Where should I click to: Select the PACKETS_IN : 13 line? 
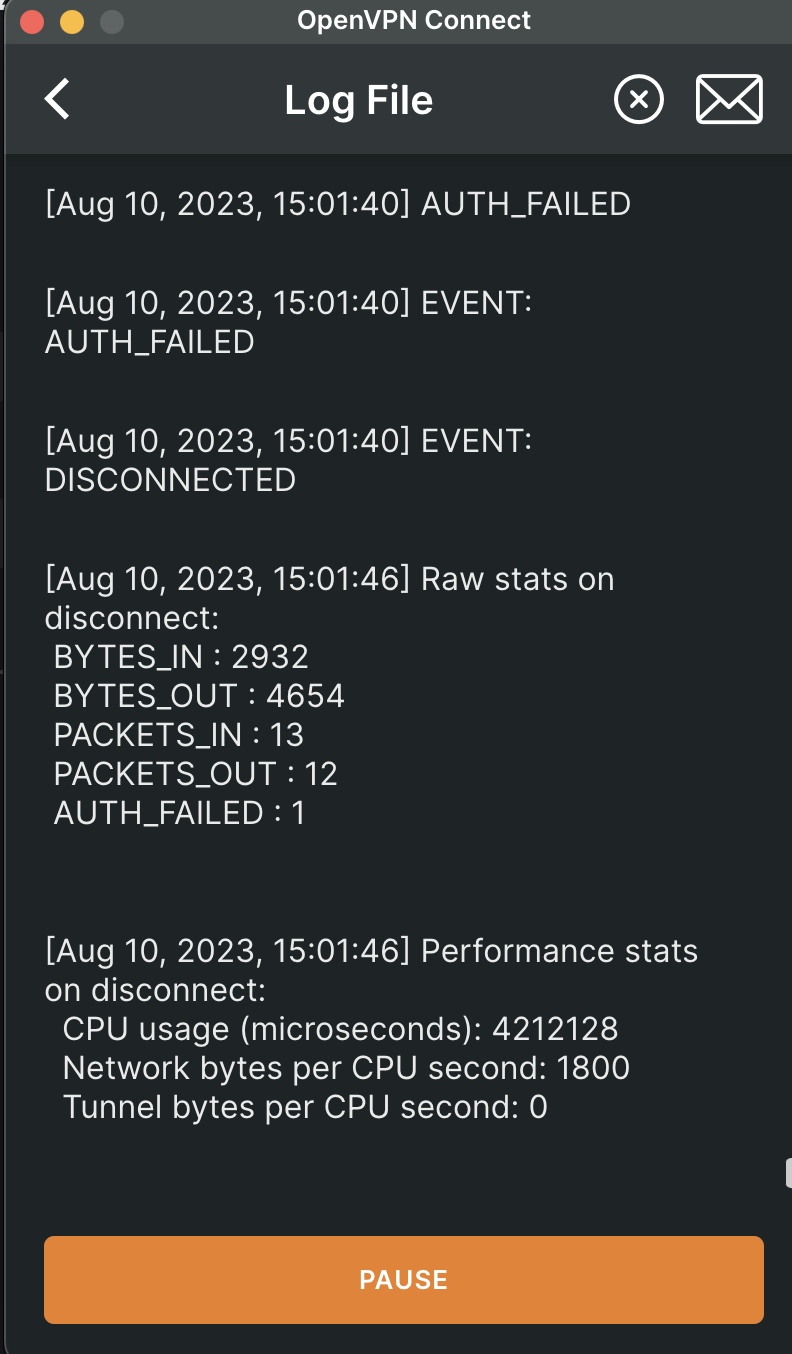tap(178, 735)
